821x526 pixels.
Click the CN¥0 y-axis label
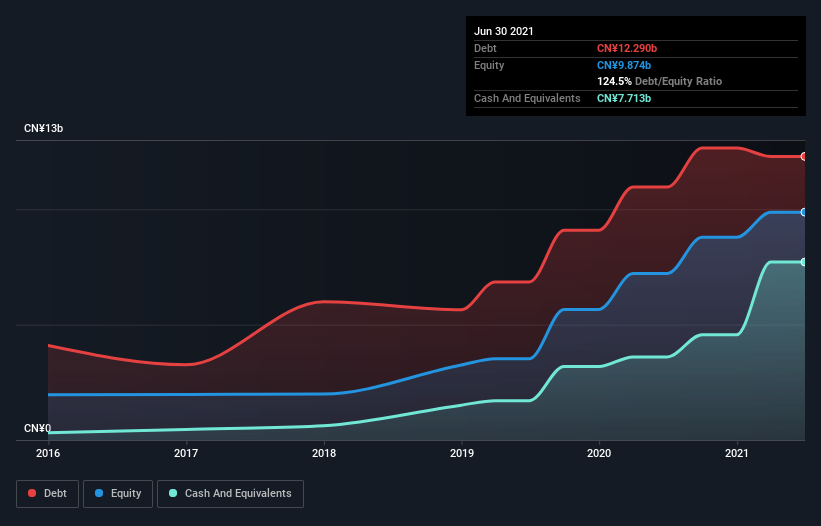38,428
